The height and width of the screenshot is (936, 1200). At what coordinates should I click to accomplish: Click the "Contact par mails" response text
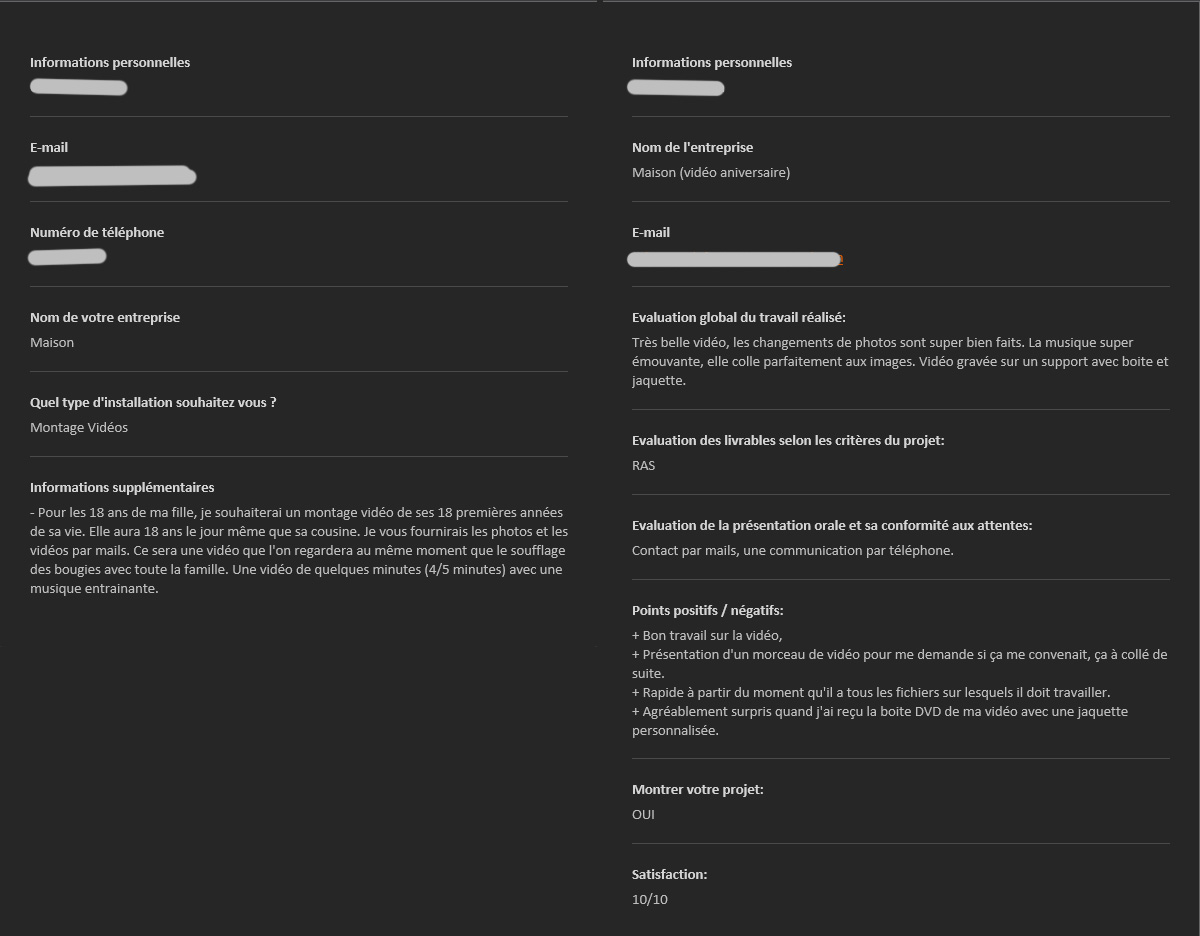[792, 551]
